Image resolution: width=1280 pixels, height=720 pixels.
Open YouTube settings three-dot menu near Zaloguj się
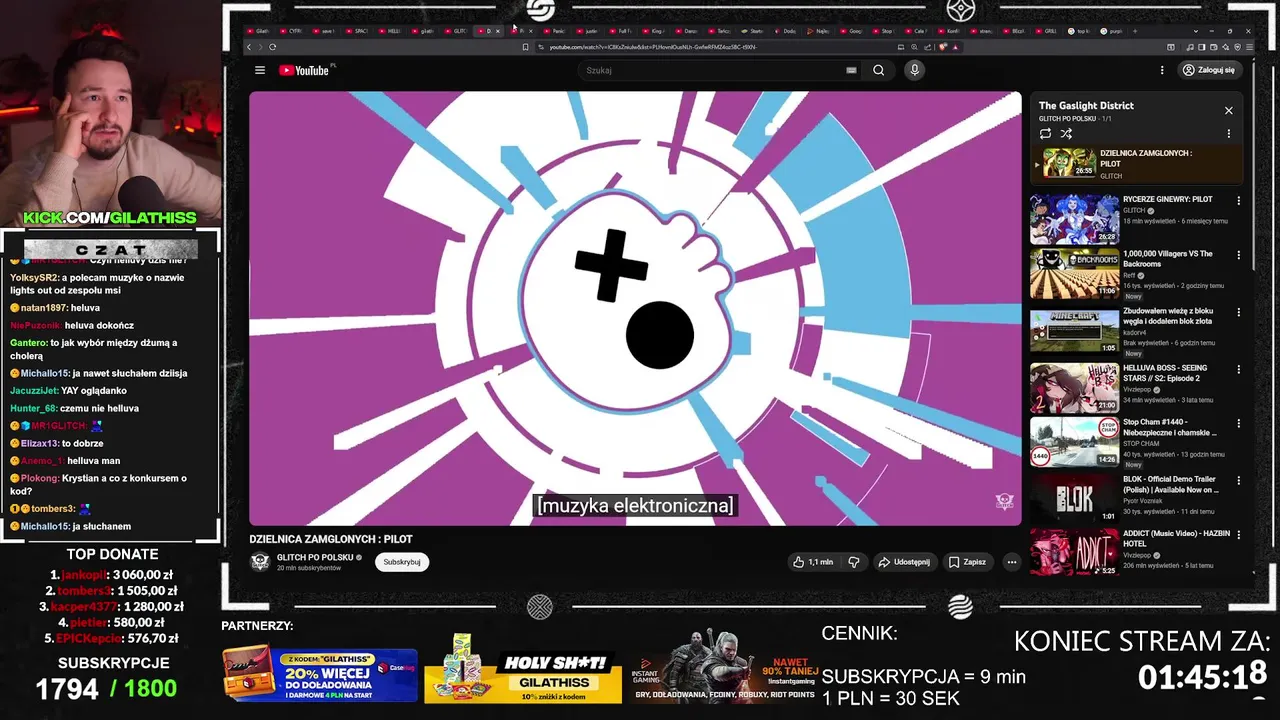tap(1162, 70)
